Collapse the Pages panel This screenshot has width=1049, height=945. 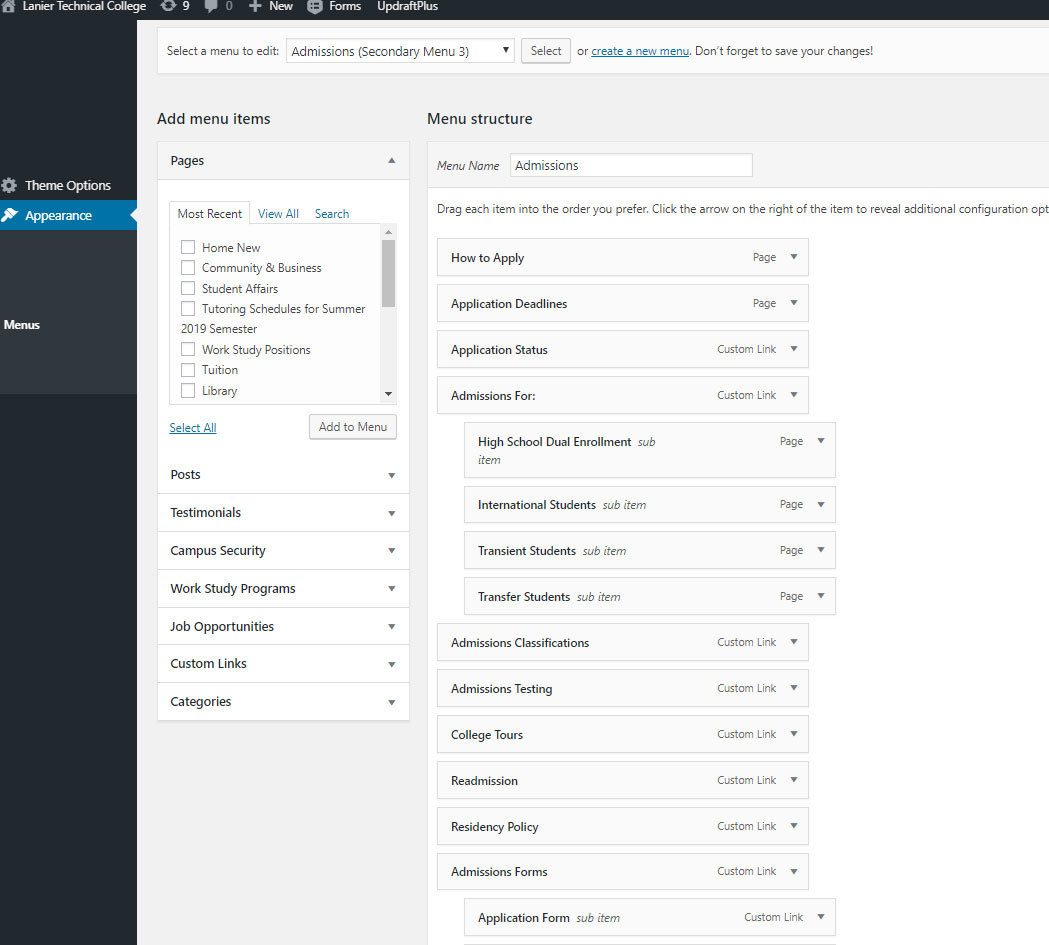pos(391,161)
